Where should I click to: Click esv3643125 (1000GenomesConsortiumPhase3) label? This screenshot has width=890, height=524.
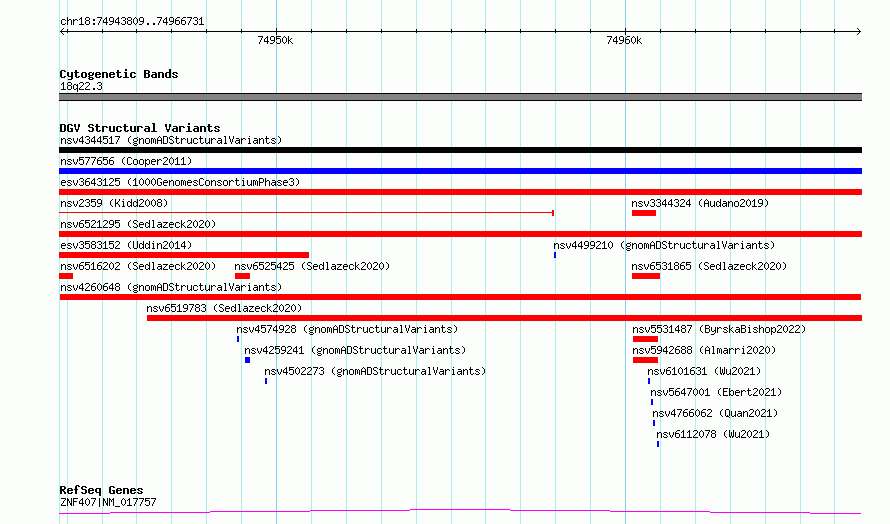[180, 182]
